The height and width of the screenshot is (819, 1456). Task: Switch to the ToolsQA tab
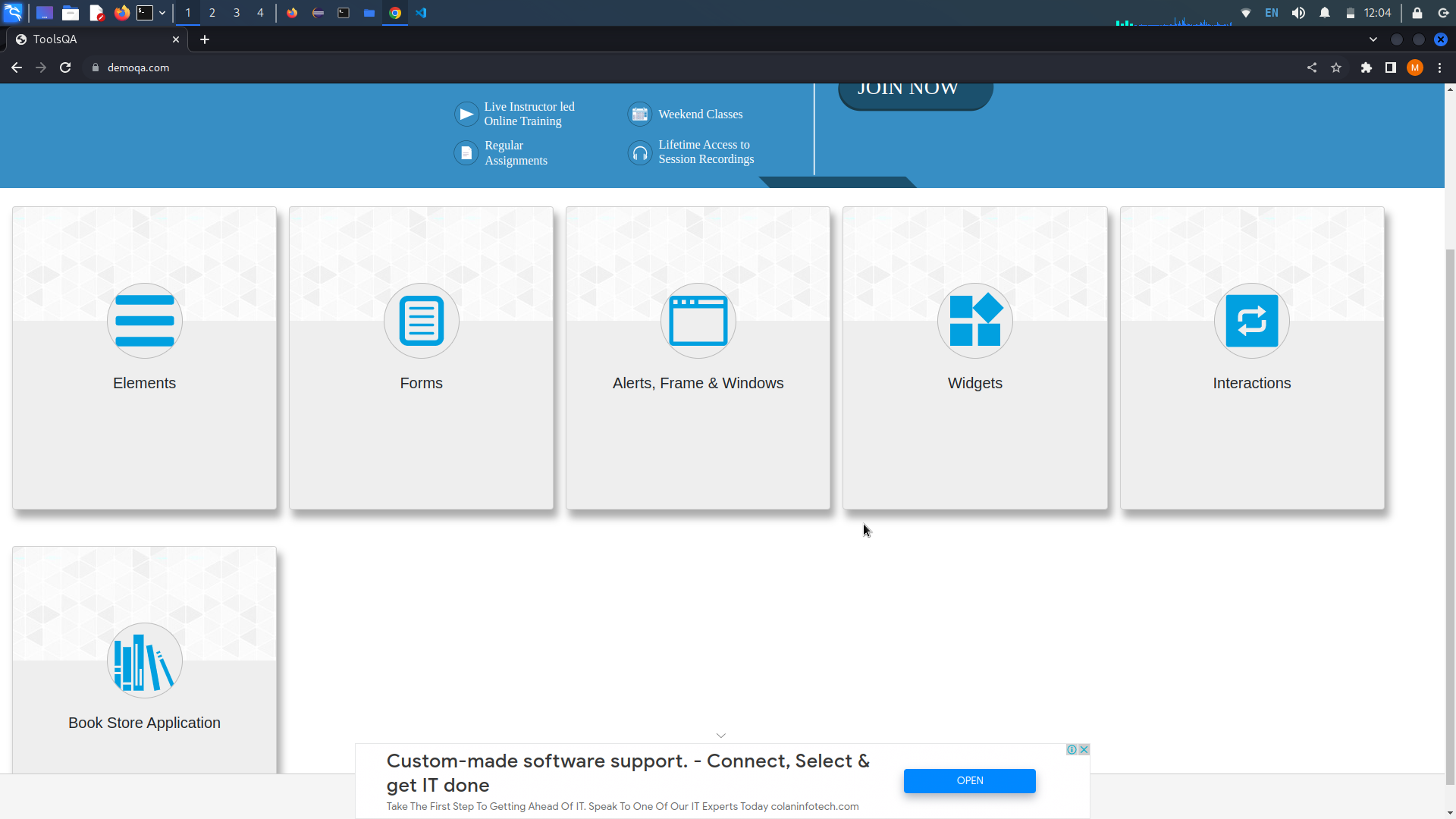[91, 39]
